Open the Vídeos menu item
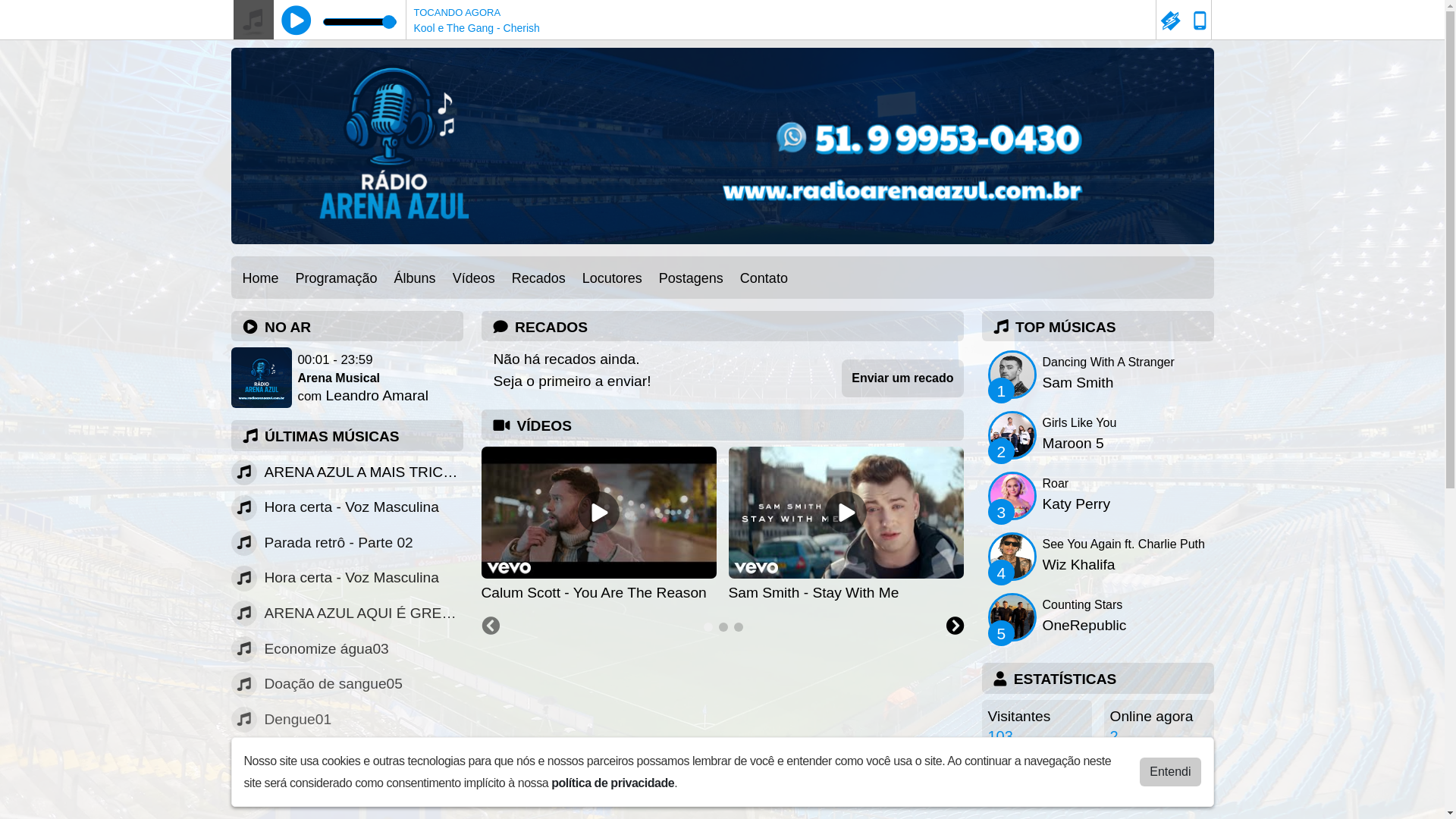Image resolution: width=1456 pixels, height=819 pixels. tap(474, 278)
